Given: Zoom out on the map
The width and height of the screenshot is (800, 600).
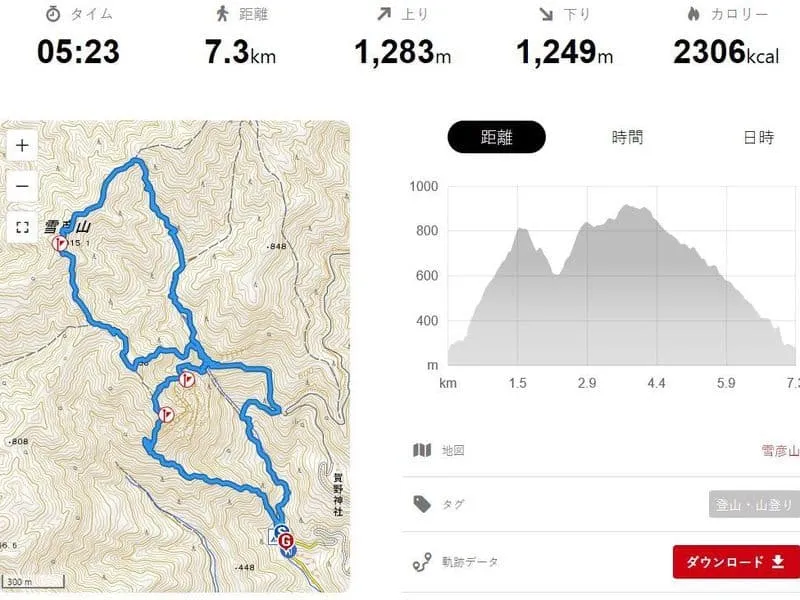Looking at the screenshot, I should [22, 185].
